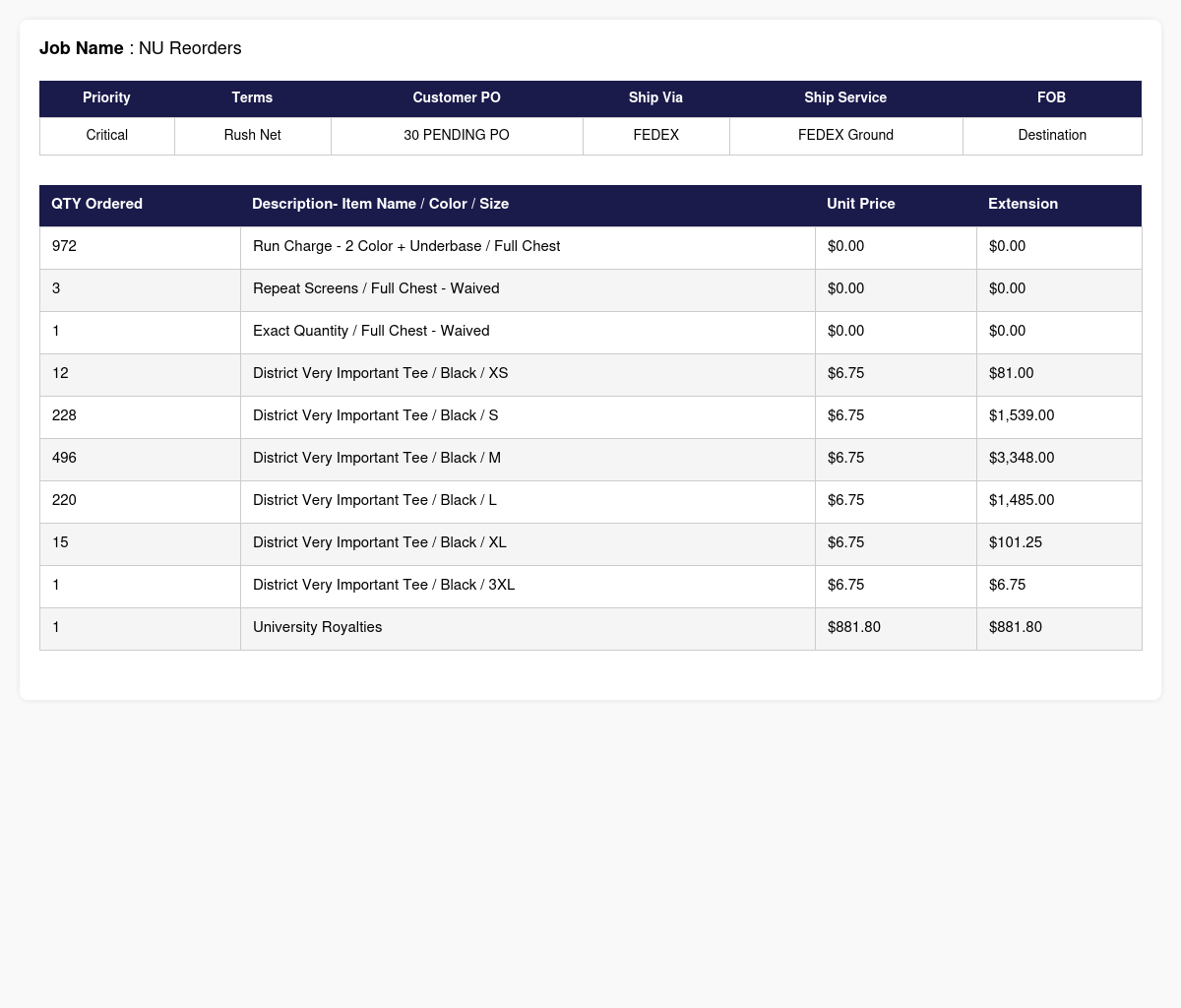Click the $101.25 extension value
The height and width of the screenshot is (1008, 1181).
click(1016, 543)
